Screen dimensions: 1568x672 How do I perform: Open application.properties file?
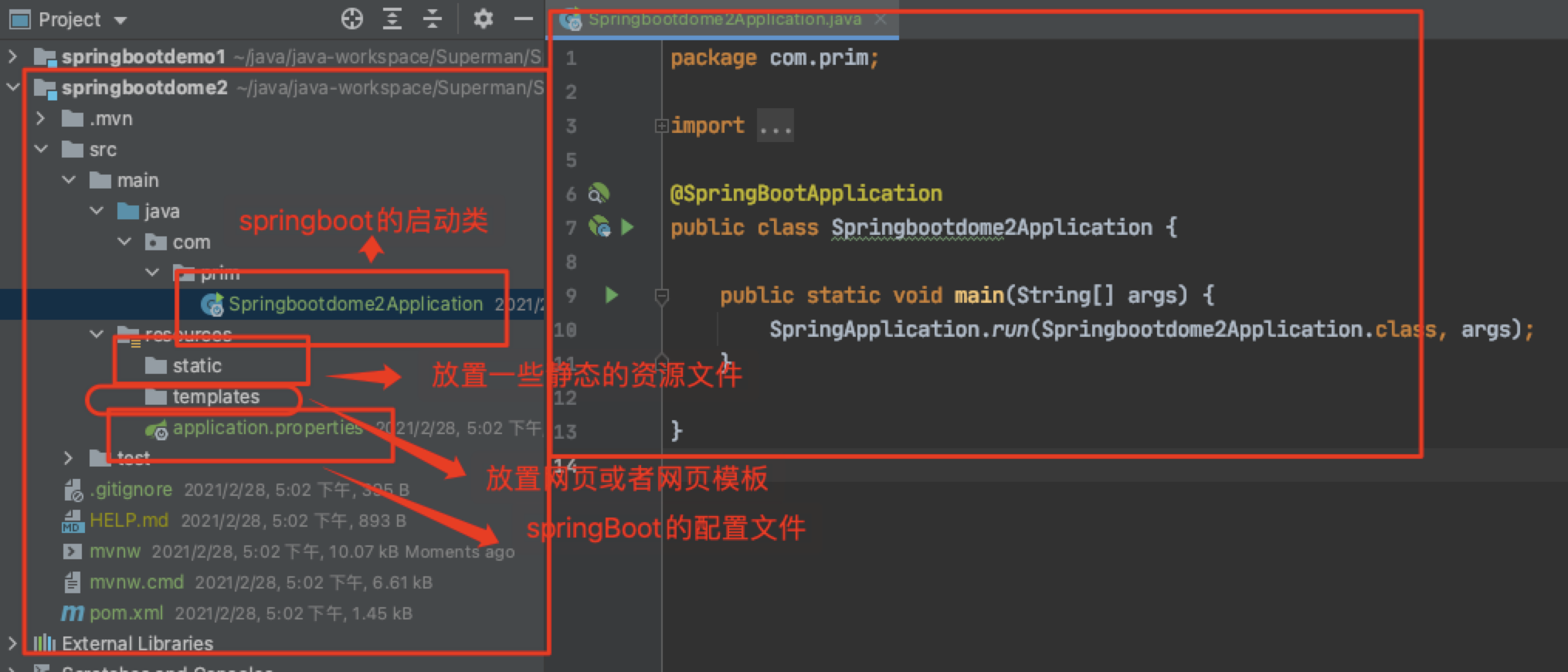267,427
